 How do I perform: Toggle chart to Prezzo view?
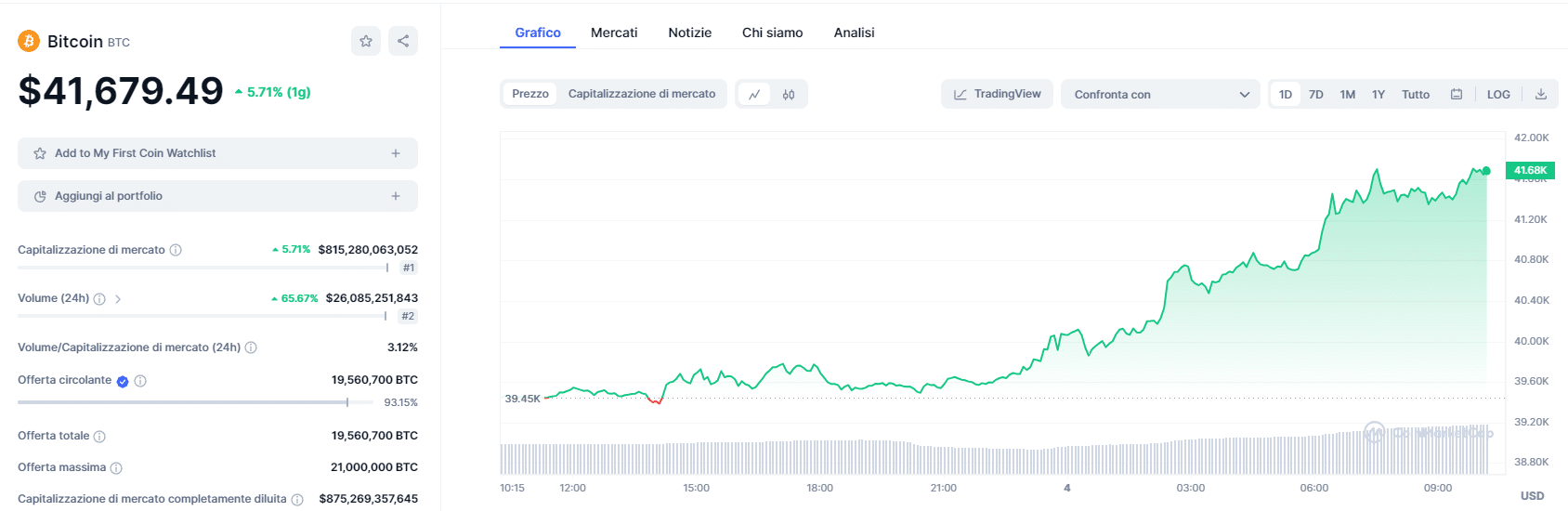(529, 94)
